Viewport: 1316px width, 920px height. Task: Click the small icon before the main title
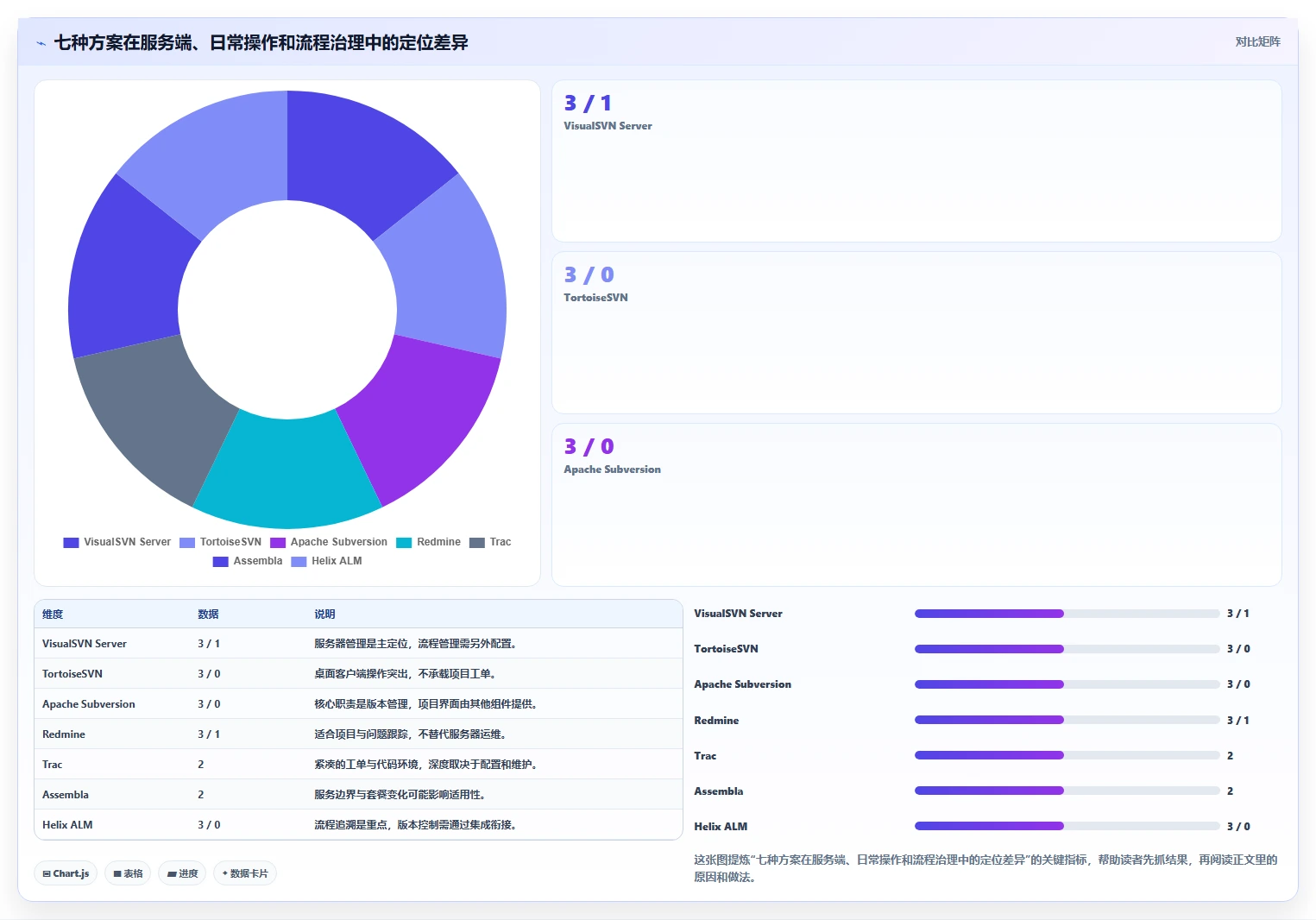click(41, 43)
